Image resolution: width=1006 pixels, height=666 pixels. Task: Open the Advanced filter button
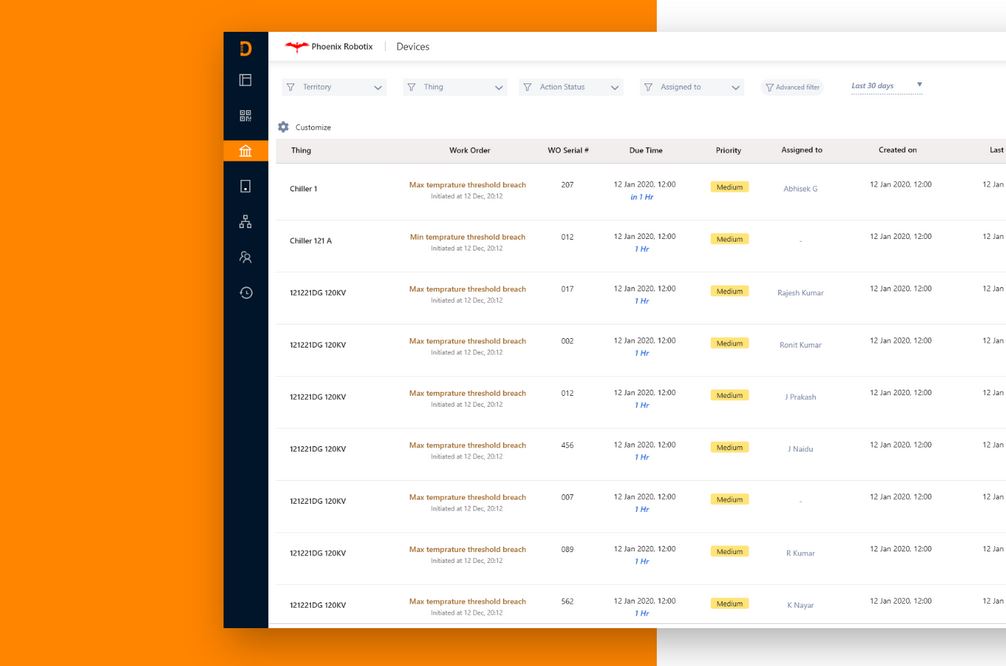(x=792, y=87)
